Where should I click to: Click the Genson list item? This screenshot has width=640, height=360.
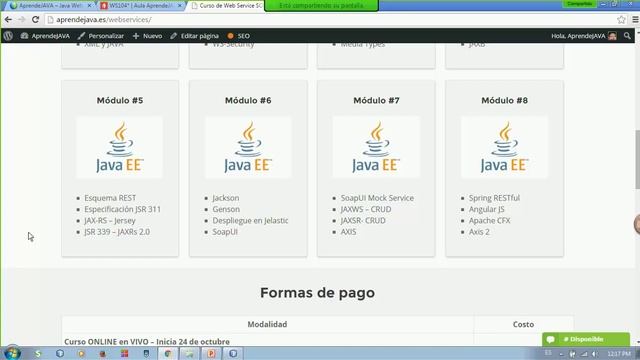tap(226, 209)
